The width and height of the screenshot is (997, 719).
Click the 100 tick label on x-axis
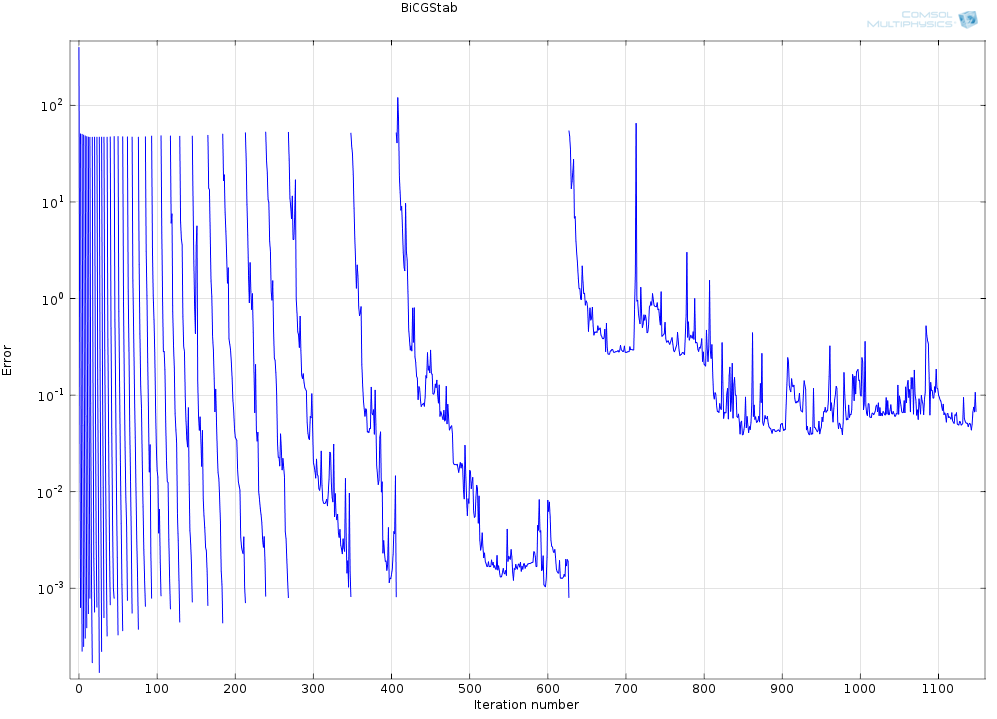[156, 689]
